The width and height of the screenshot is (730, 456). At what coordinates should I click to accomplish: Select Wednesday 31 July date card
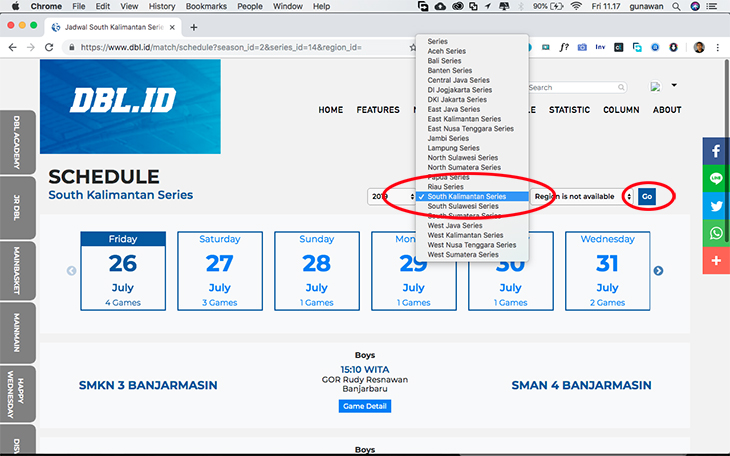pyautogui.click(x=608, y=271)
